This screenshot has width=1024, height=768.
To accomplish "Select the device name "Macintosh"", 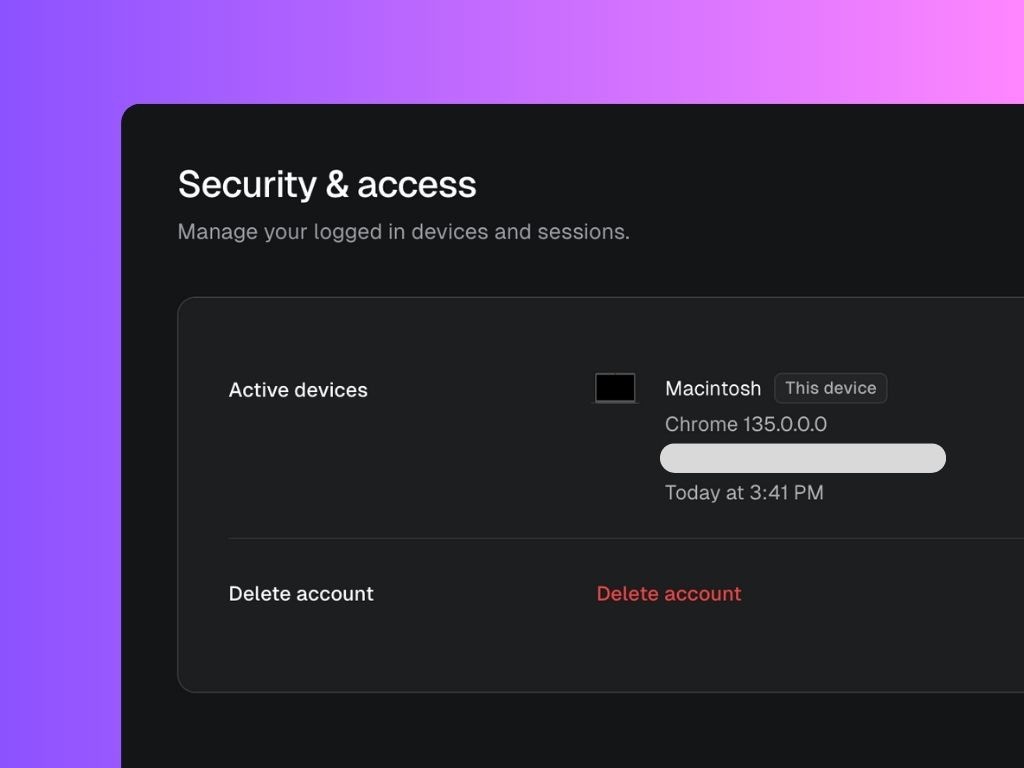I will (713, 389).
